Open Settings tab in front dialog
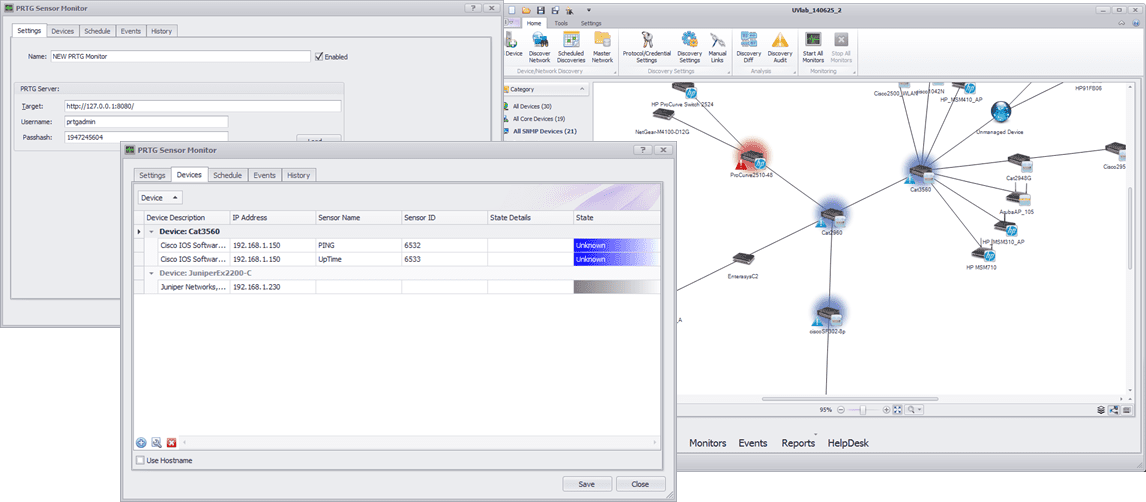The height and width of the screenshot is (502, 1146). (152, 175)
